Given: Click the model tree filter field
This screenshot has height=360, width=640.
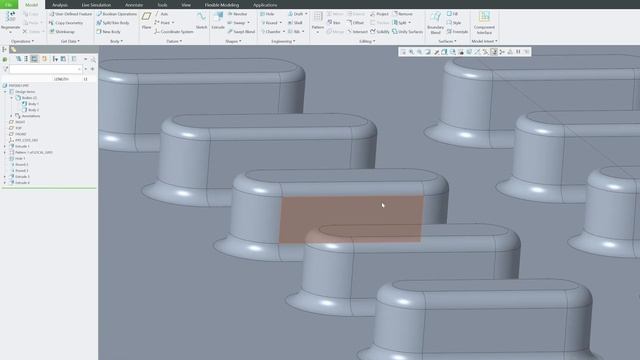Looking at the screenshot, I should pyautogui.click(x=45, y=69).
